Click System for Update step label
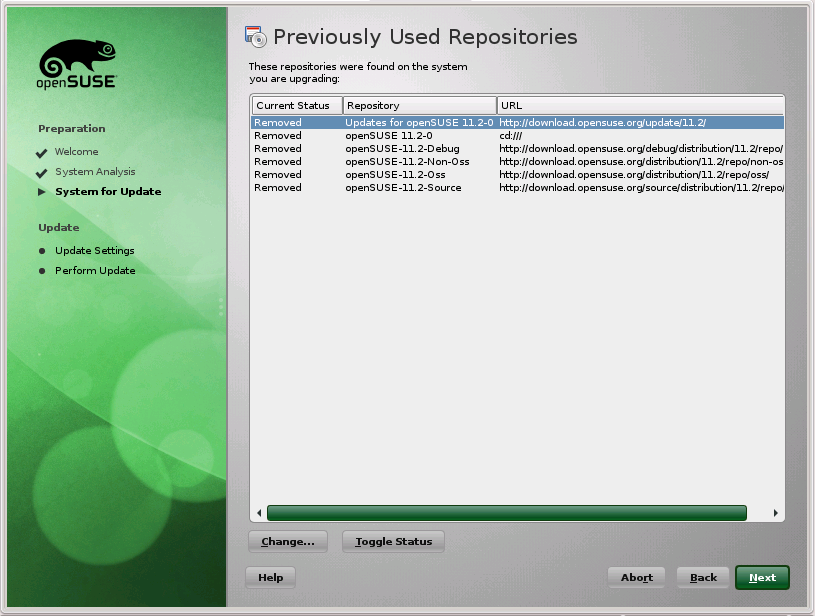 click(x=108, y=191)
